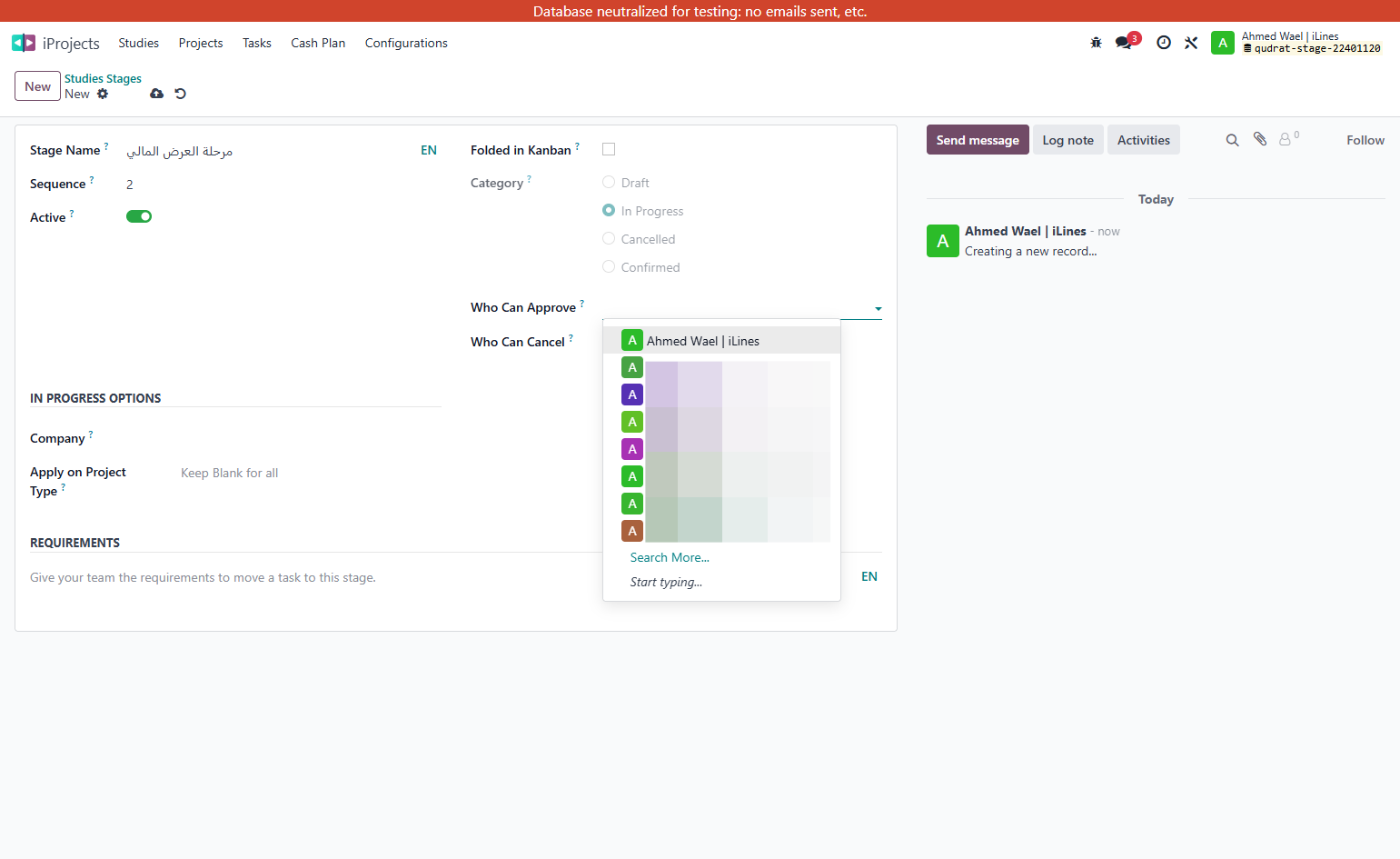
Task: Click the EN translate button beside Stage Name
Action: point(429,150)
